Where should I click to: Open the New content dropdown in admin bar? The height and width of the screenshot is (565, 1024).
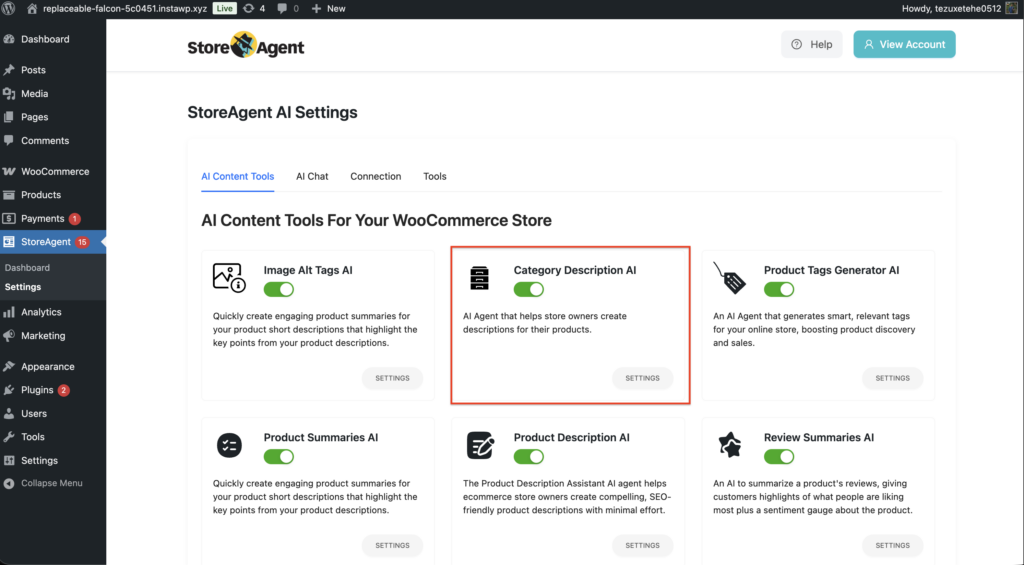[328, 8]
